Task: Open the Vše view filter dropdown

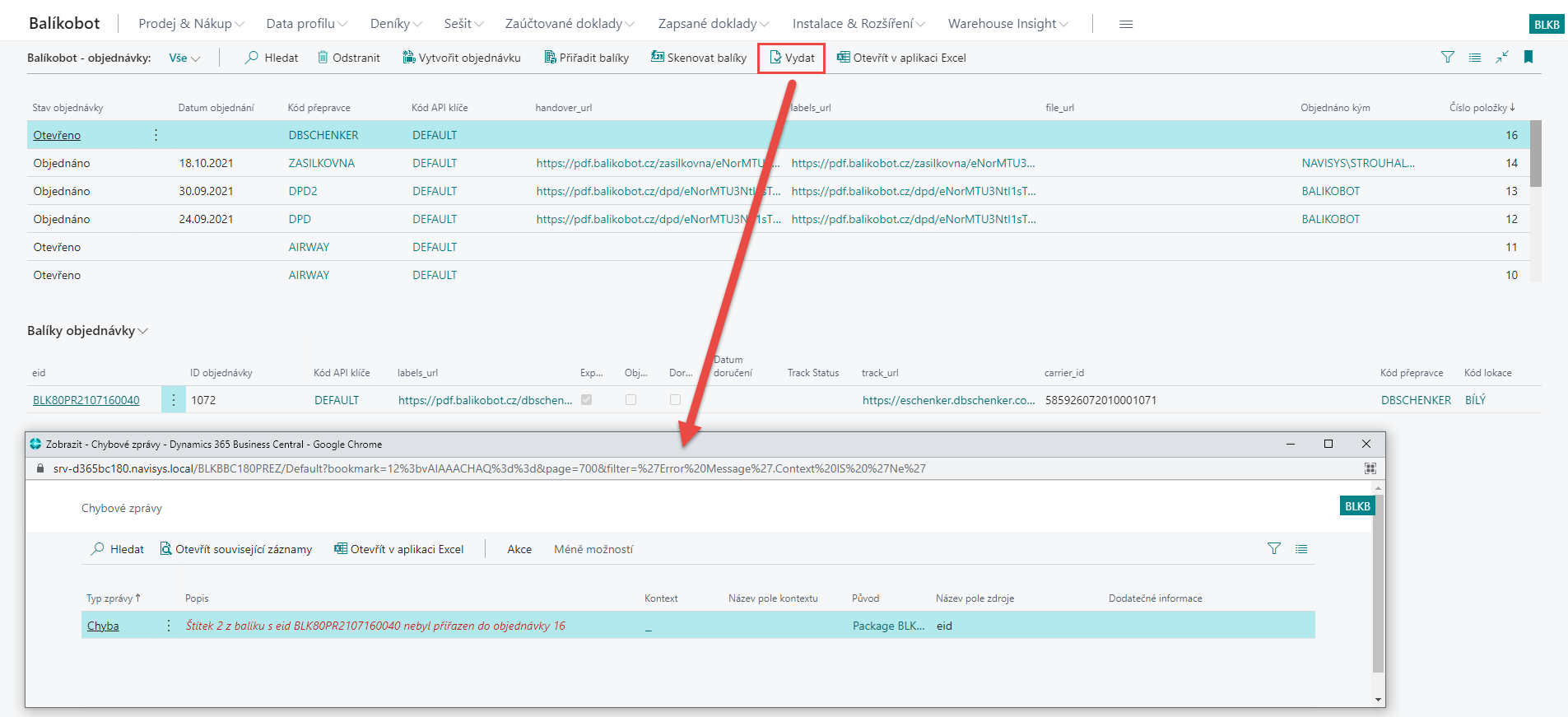Action: tap(184, 58)
